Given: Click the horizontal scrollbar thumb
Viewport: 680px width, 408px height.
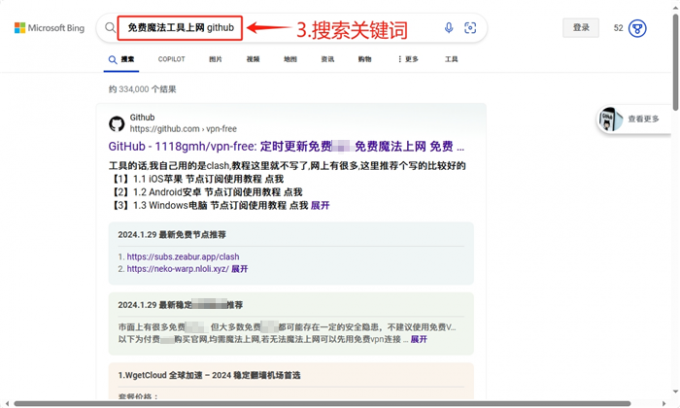Looking at the screenshot, I should tap(322, 404).
